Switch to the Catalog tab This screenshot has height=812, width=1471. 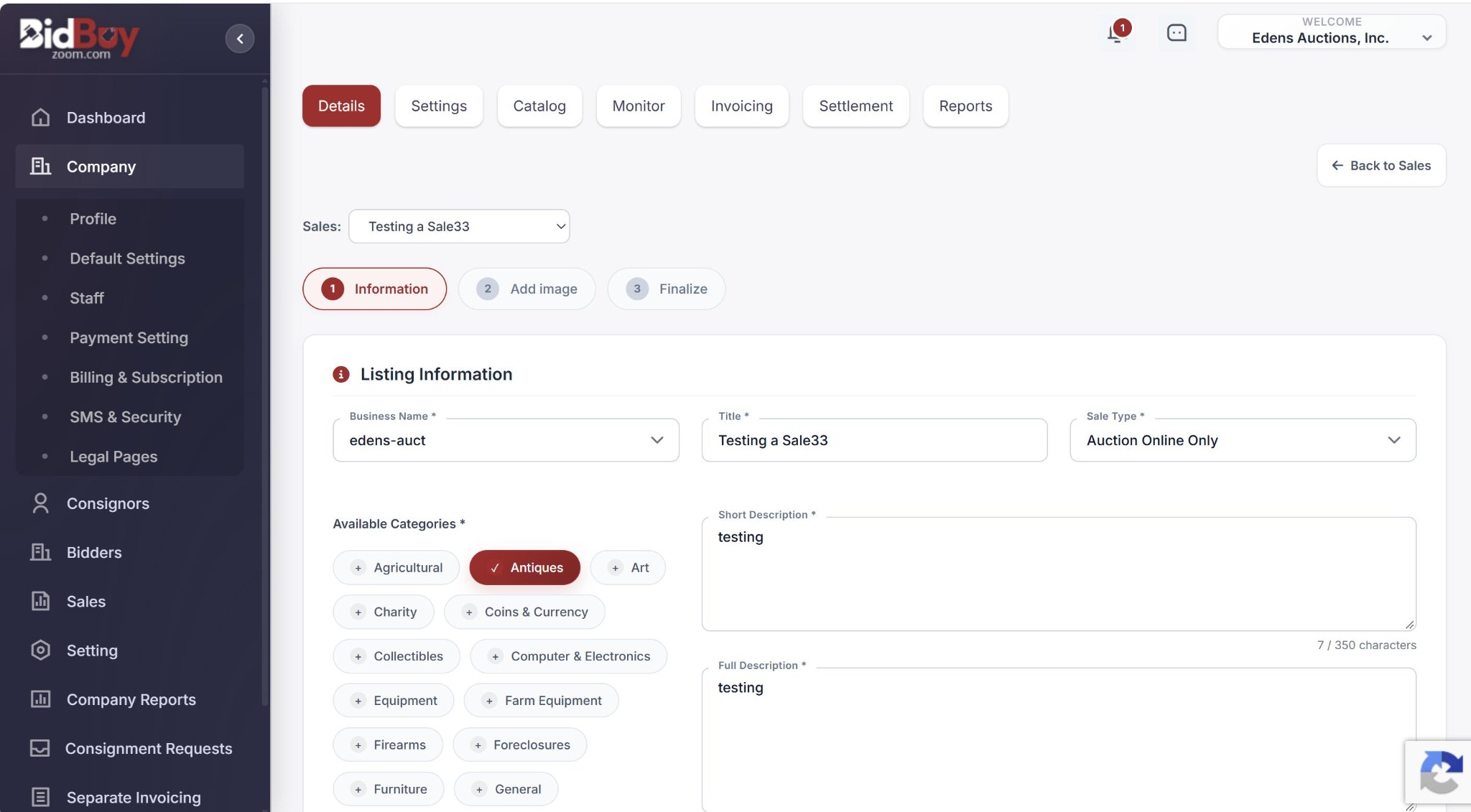click(539, 106)
